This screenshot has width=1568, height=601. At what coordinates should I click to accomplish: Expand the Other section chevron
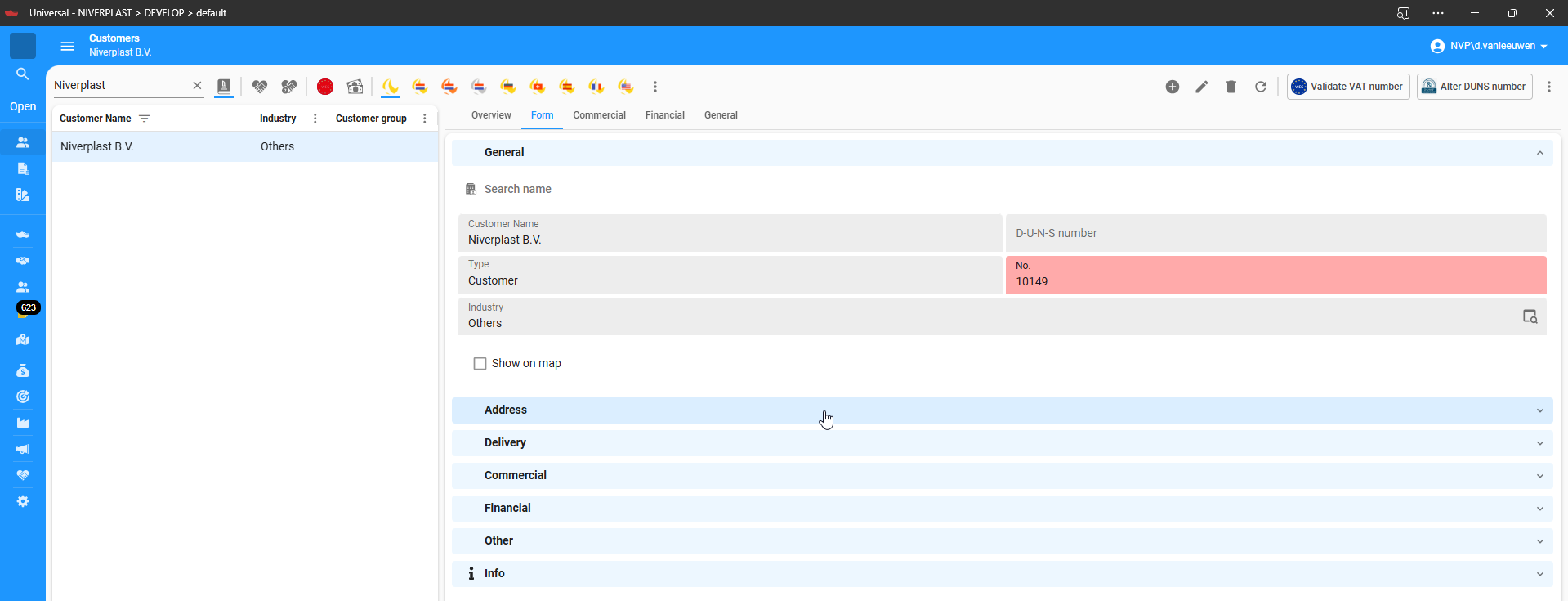pos(1540,541)
